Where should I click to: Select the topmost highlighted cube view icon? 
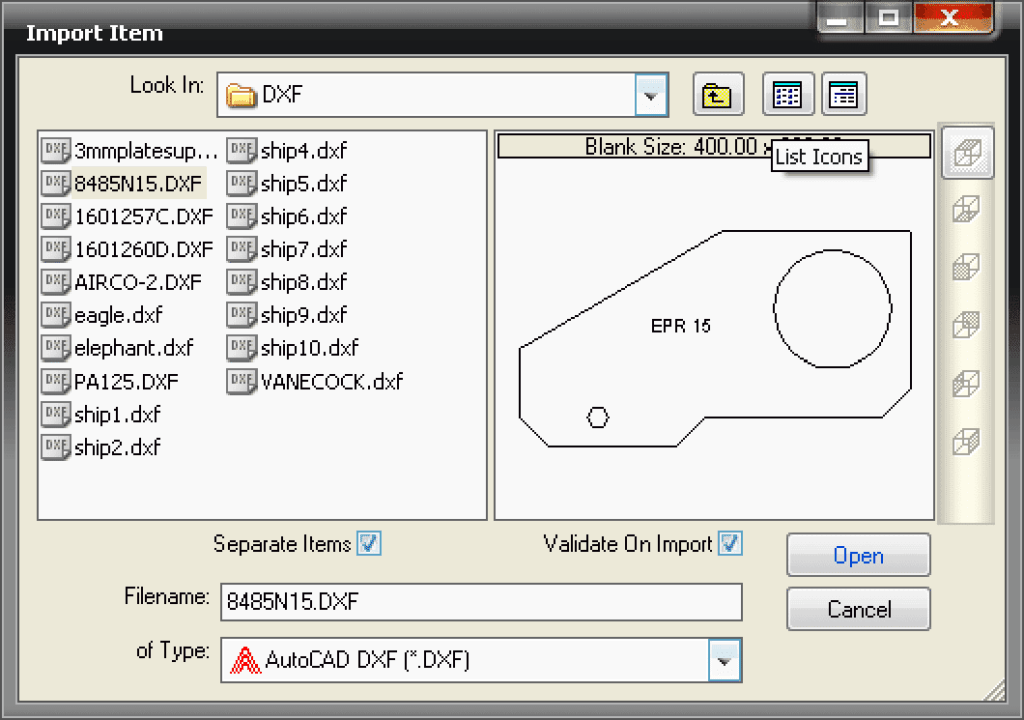pos(967,153)
